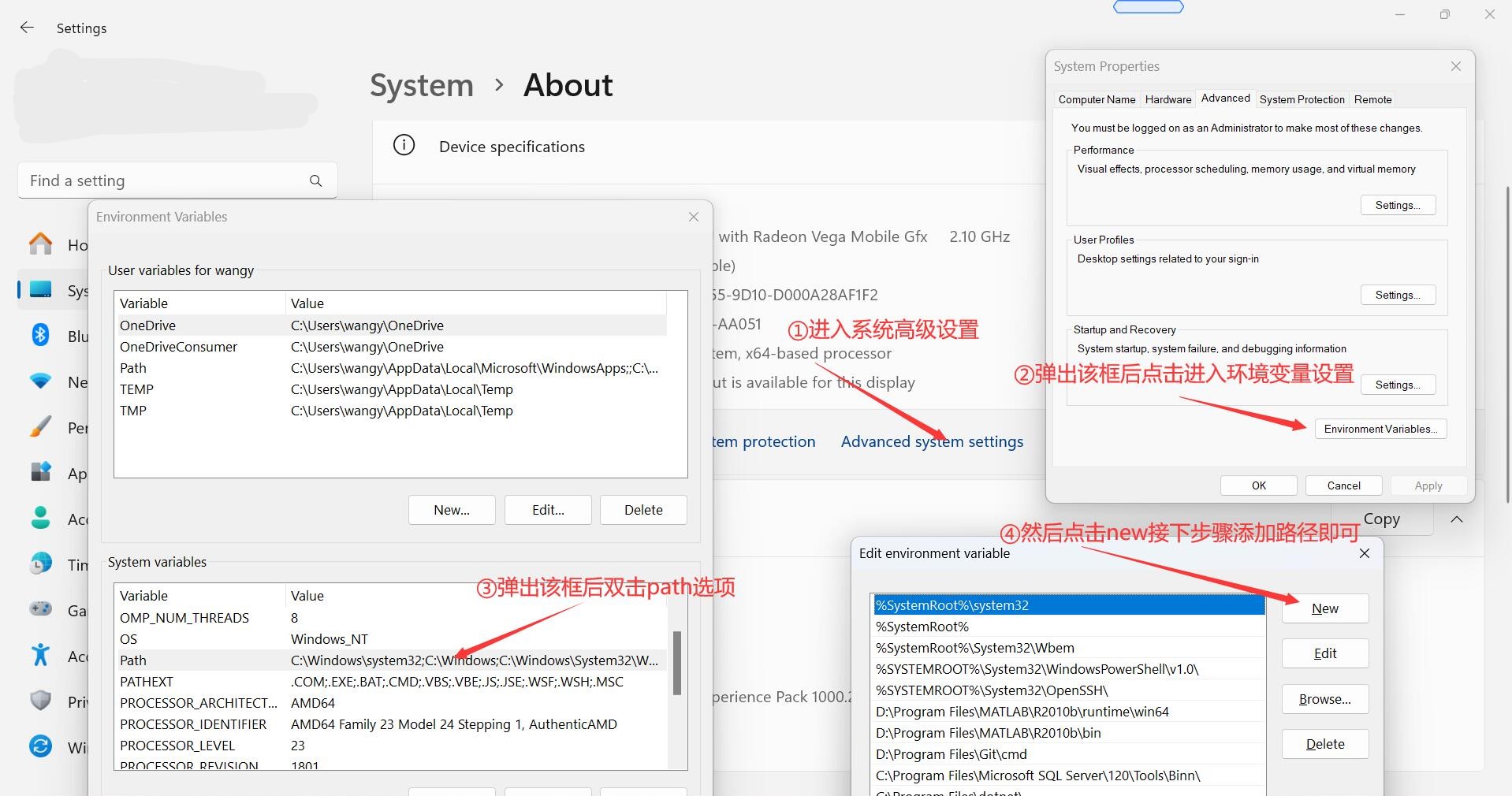
Task: Select the user Path variable row
Action: (391, 368)
